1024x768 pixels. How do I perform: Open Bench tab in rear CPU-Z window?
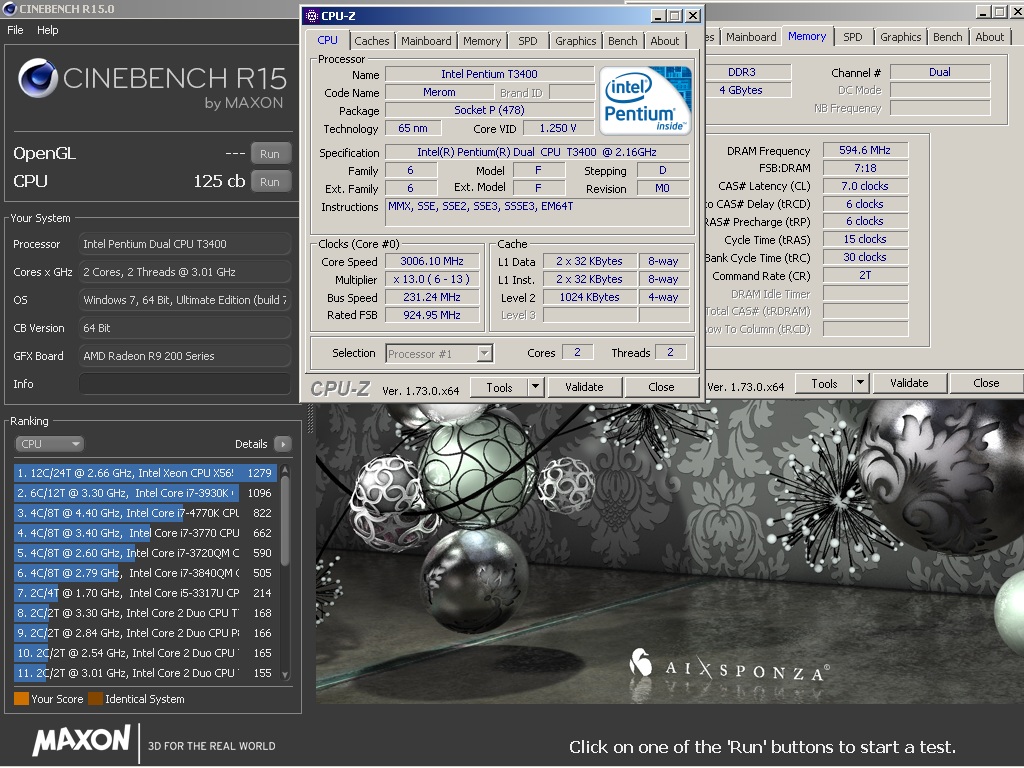948,37
